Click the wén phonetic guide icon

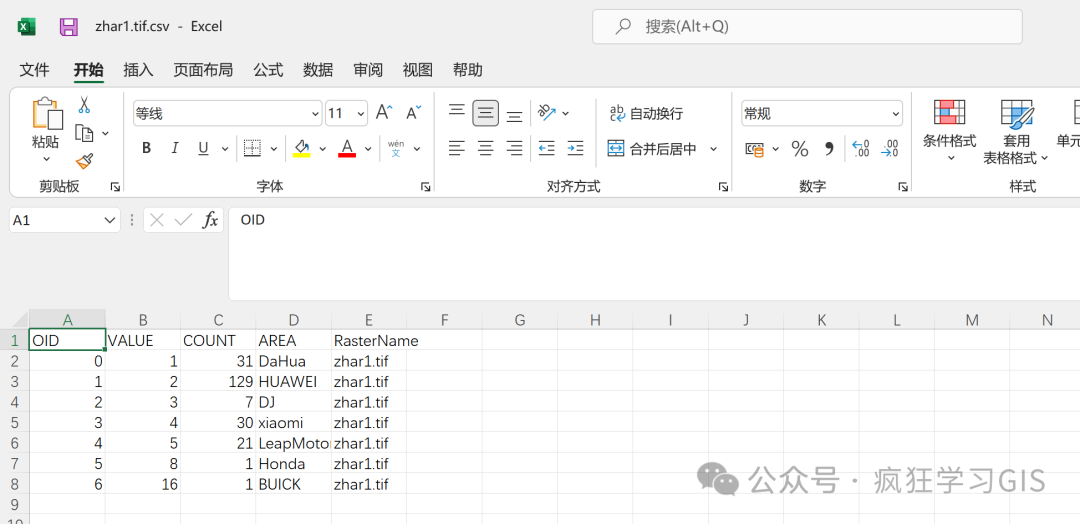pyautogui.click(x=396, y=148)
